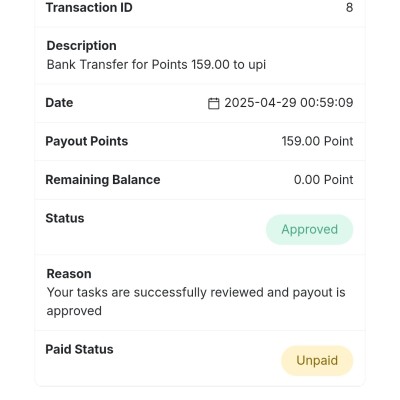This screenshot has width=400, height=400.
Task: Click the Date row label
Action: [59, 103]
